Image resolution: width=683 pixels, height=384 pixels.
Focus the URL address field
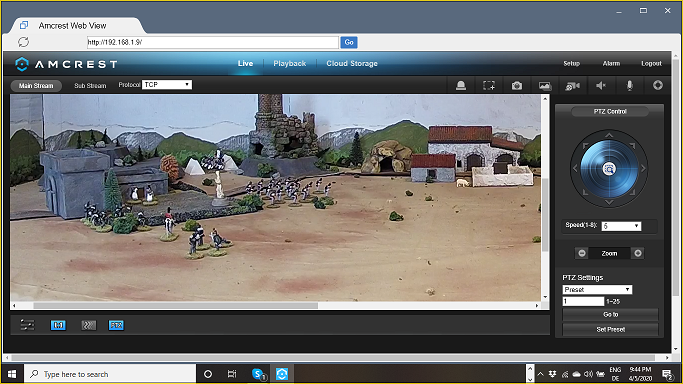pyautogui.click(x=213, y=42)
